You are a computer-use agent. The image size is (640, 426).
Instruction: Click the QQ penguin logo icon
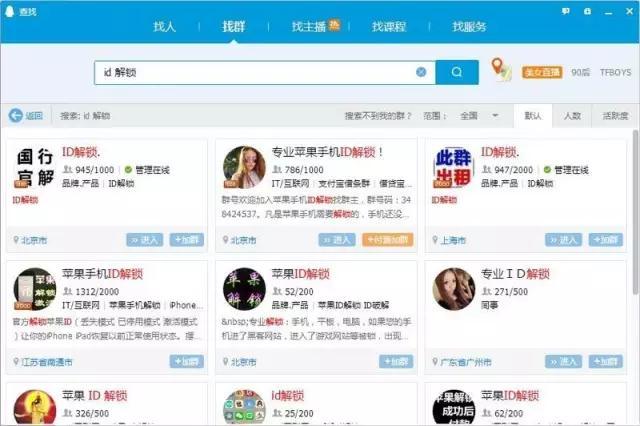pos(9,11)
